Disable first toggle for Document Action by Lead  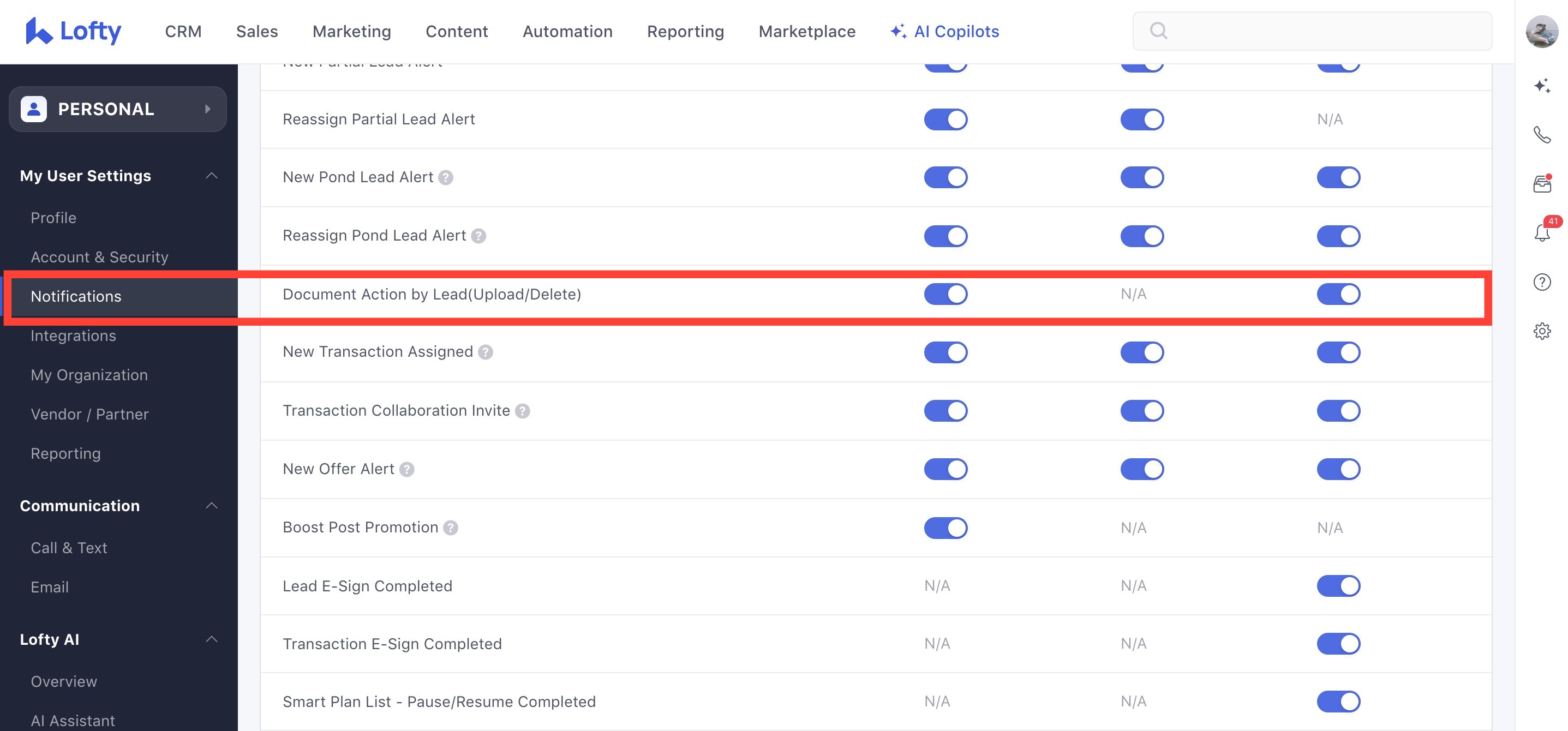pos(945,294)
